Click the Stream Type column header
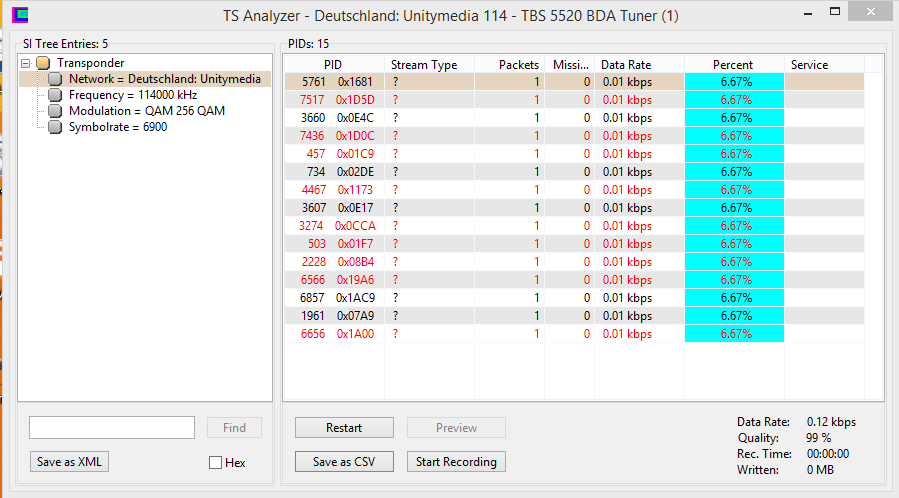The image size is (899, 498). 424,65
